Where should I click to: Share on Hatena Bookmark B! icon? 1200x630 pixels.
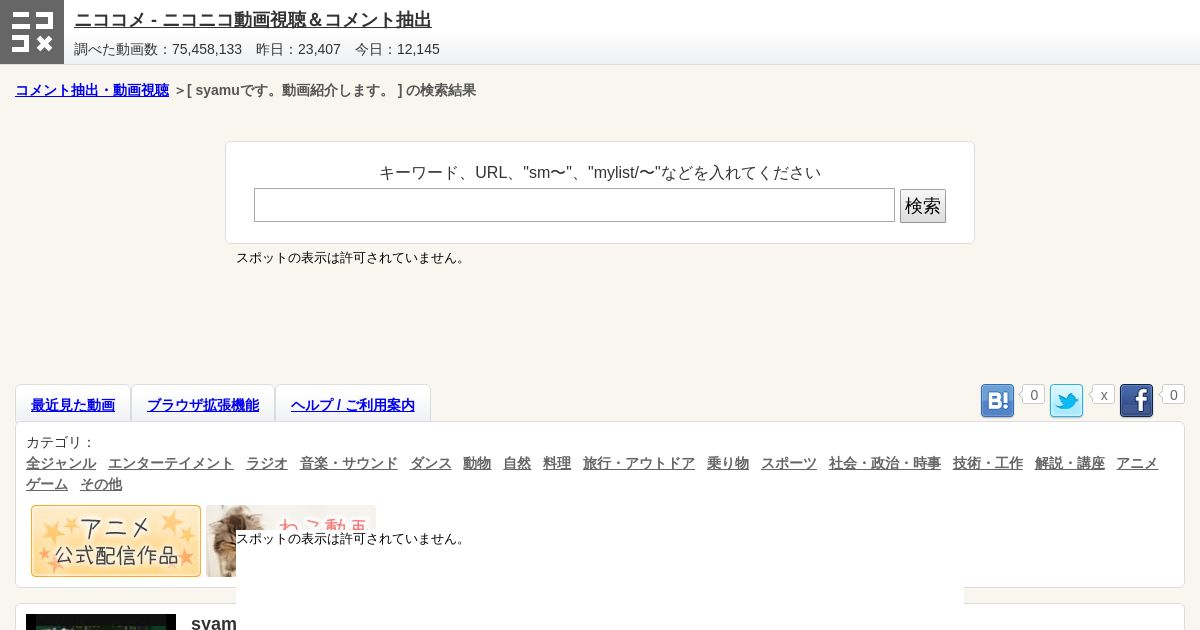coord(997,401)
